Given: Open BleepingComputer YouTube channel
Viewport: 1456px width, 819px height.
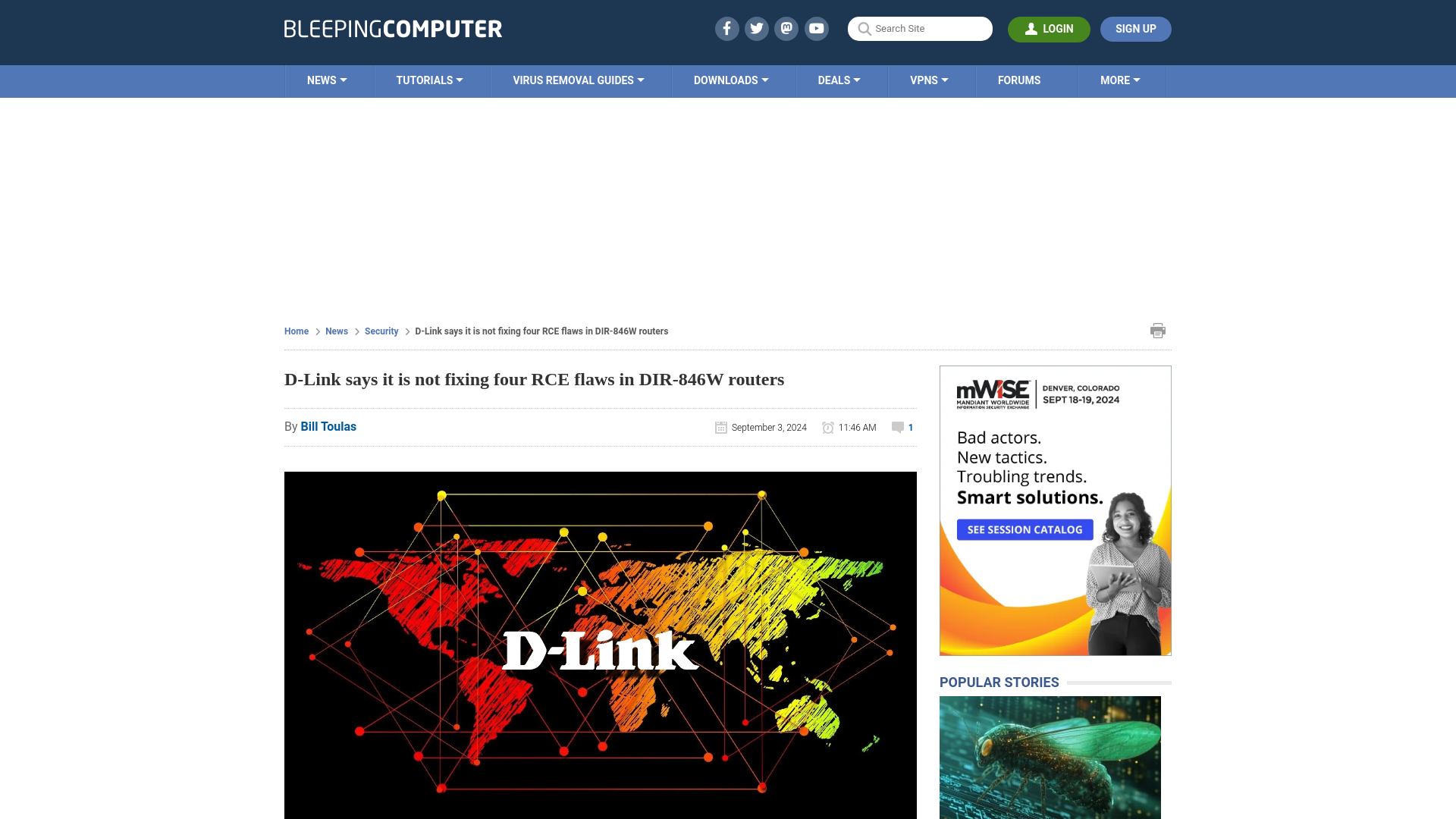Looking at the screenshot, I should coord(817,28).
